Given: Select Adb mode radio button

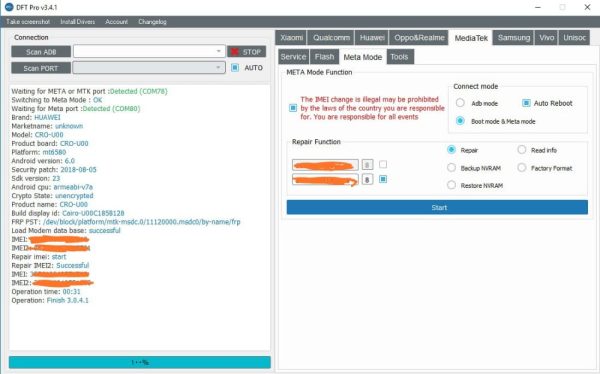Looking at the screenshot, I should tap(460, 103).
